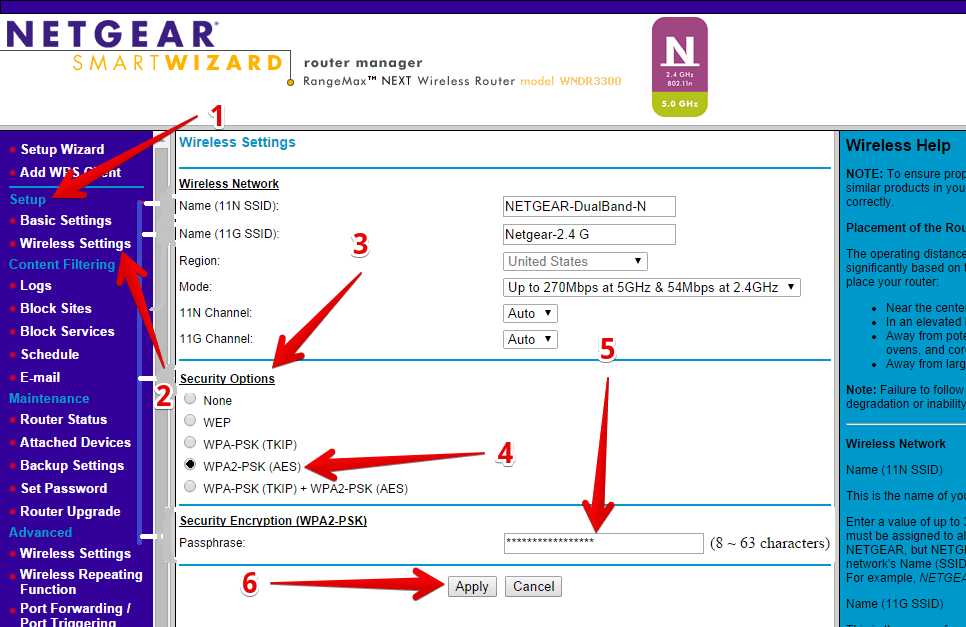Open the 11G Channel dropdown

coord(530,339)
